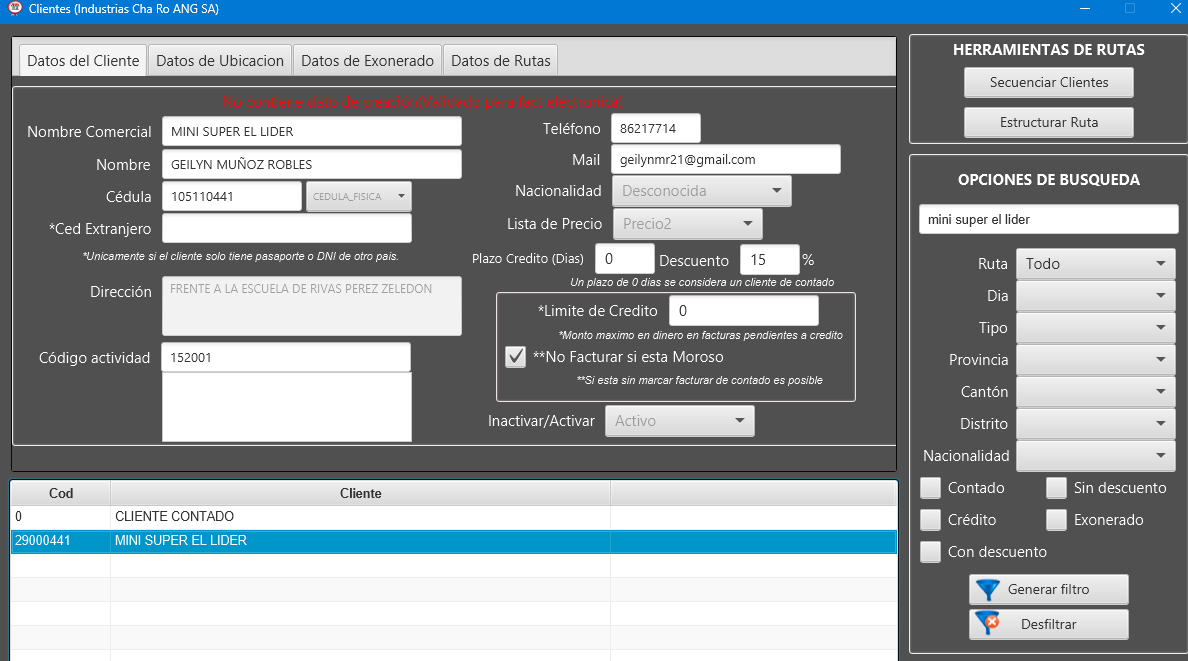Click the Estructurar Ruta button
This screenshot has width=1188, height=661.
(x=1049, y=122)
